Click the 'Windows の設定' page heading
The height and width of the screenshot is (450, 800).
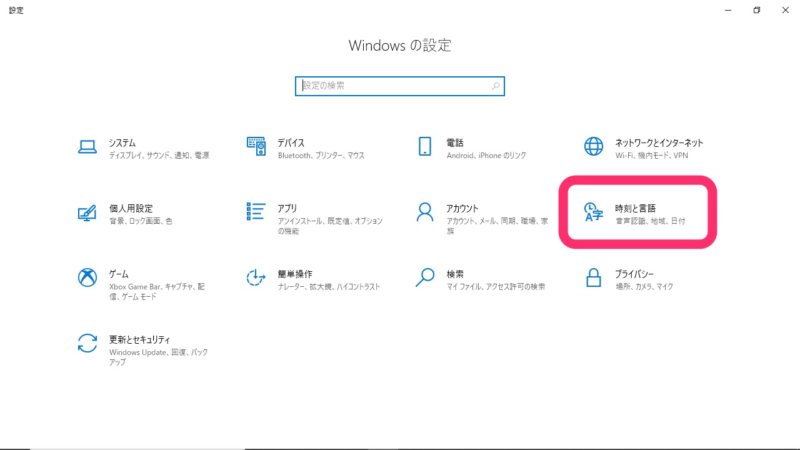pos(399,45)
